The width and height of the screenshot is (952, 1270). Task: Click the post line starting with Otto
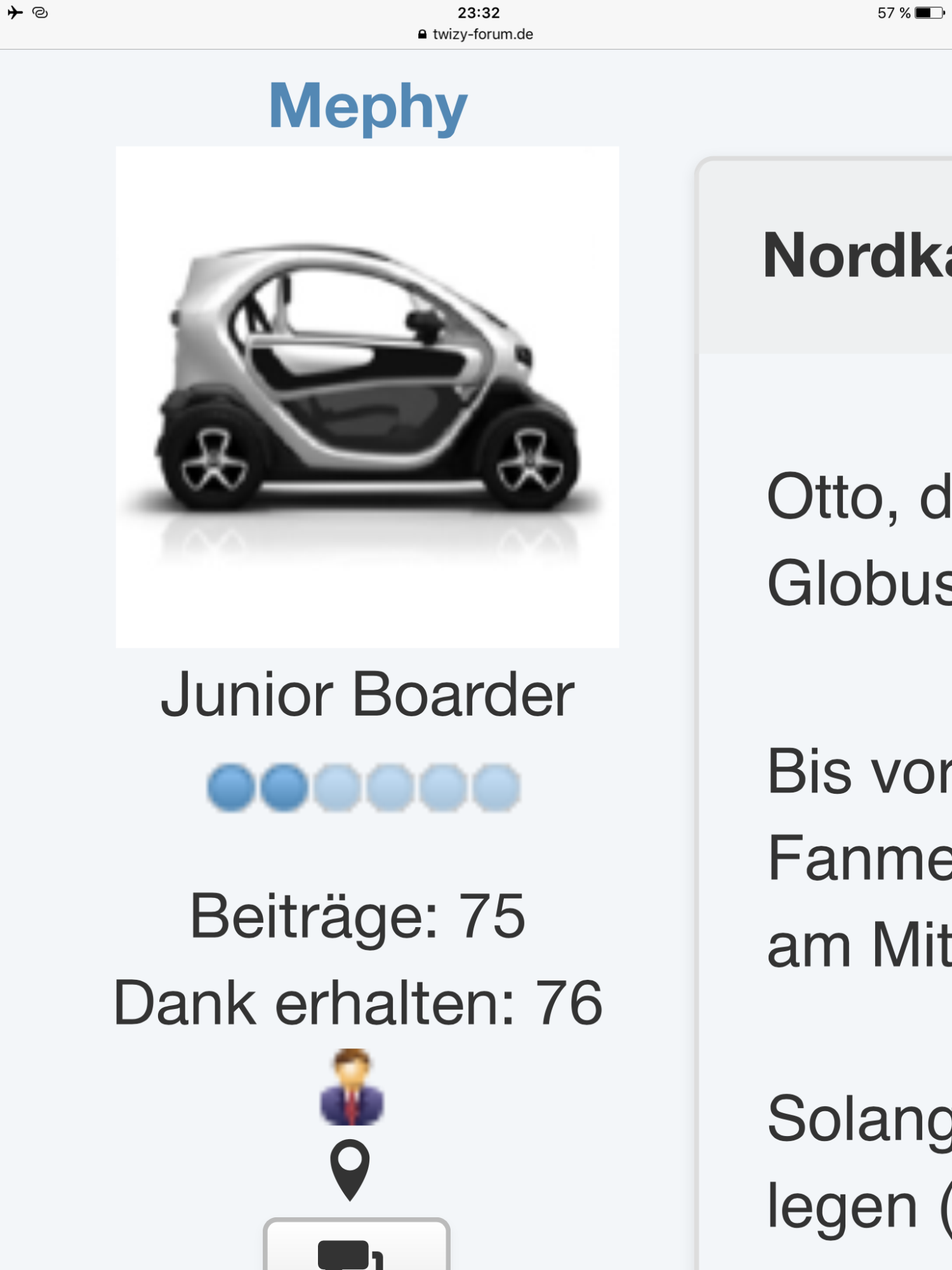(858, 497)
